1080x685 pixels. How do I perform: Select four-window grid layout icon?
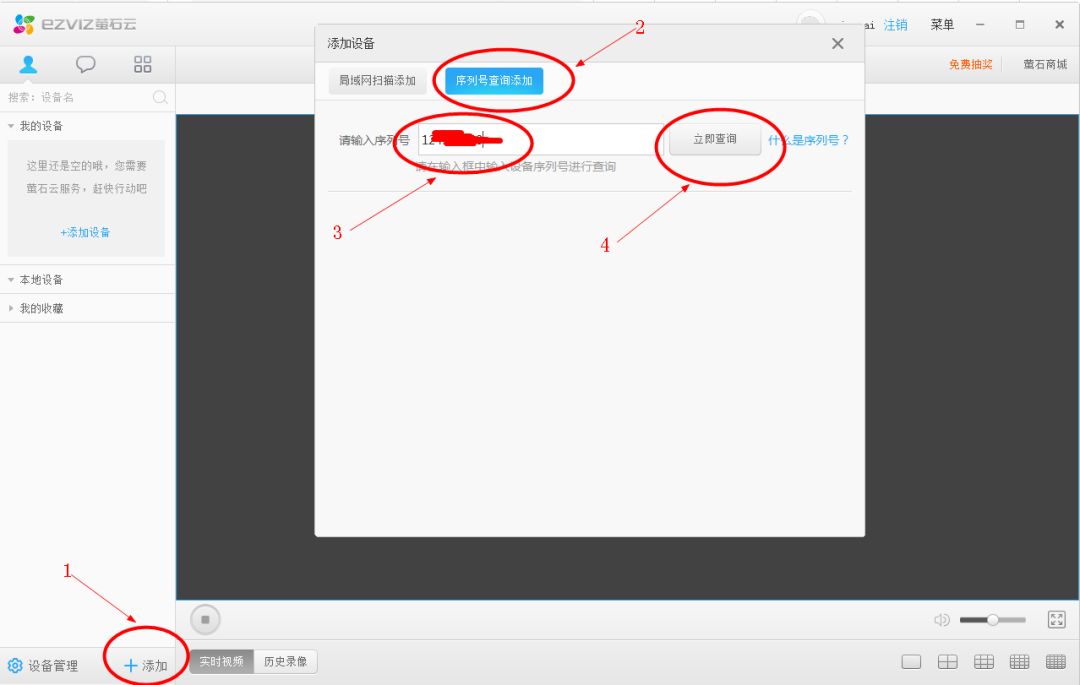tap(947, 662)
